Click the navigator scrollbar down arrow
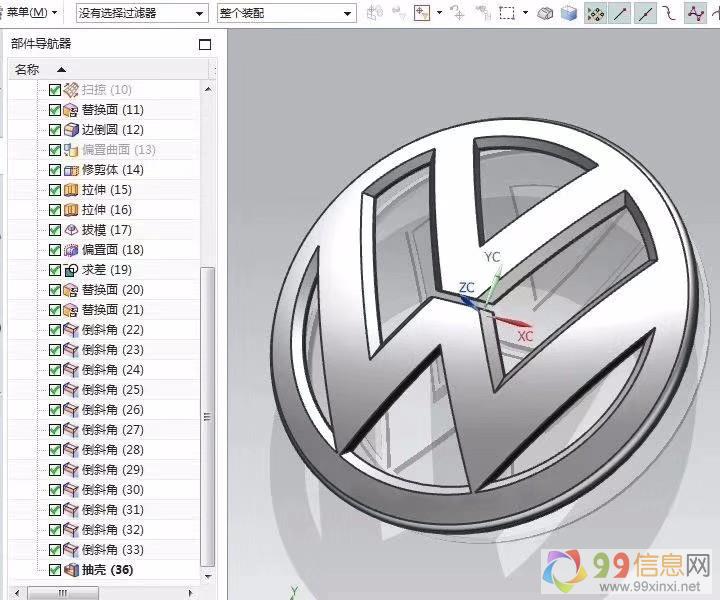Image resolution: width=720 pixels, height=600 pixels. pos(208,577)
